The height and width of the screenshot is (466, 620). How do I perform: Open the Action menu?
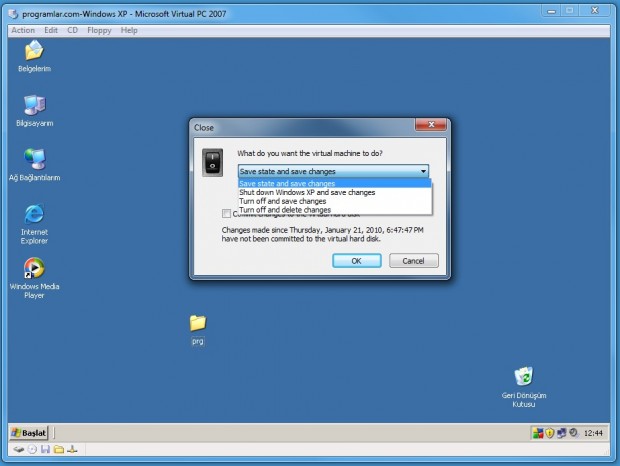23,30
